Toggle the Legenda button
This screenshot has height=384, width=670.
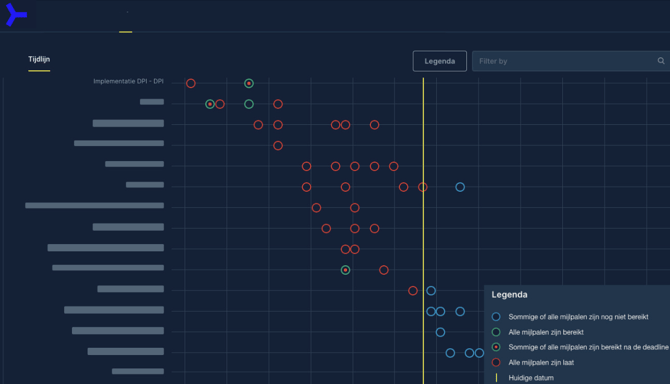[x=440, y=61]
